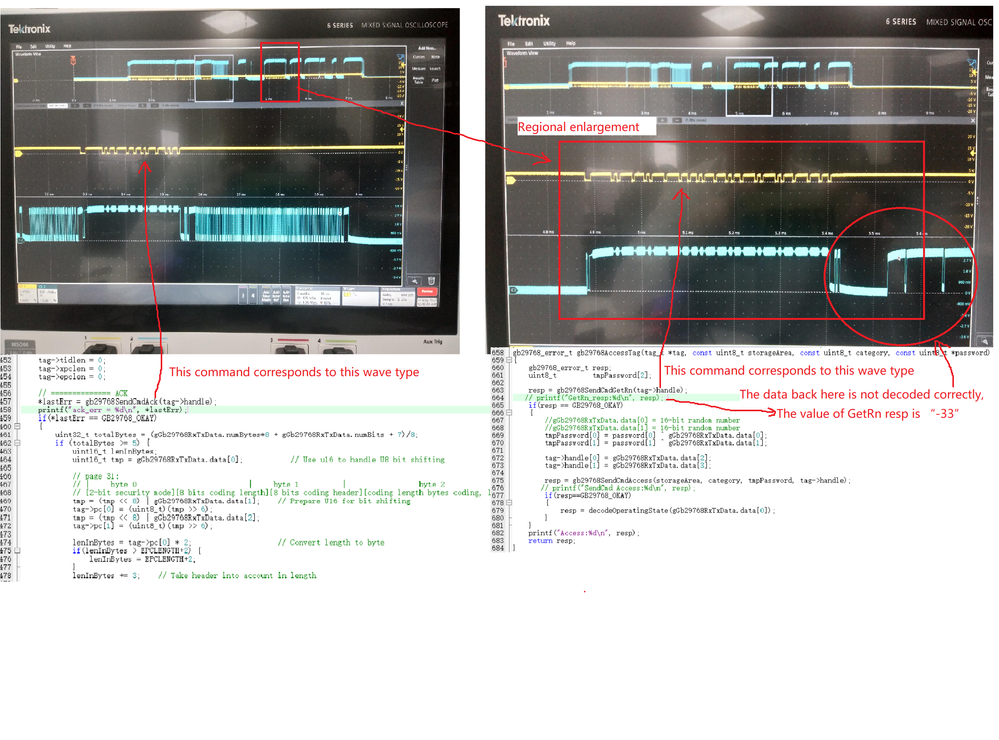
Task: Open Utility menu on right oscilloscope screen
Action: point(549,43)
